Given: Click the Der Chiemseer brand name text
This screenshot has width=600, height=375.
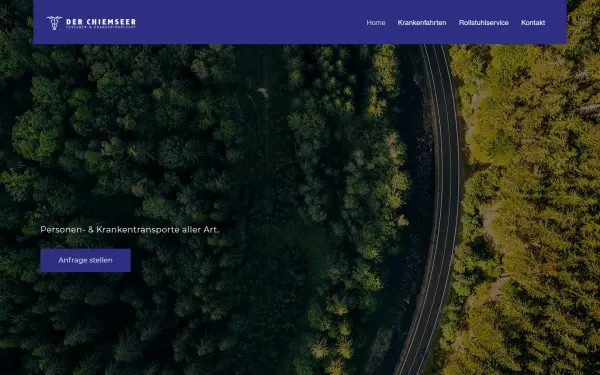Looking at the screenshot, I should point(101,22).
